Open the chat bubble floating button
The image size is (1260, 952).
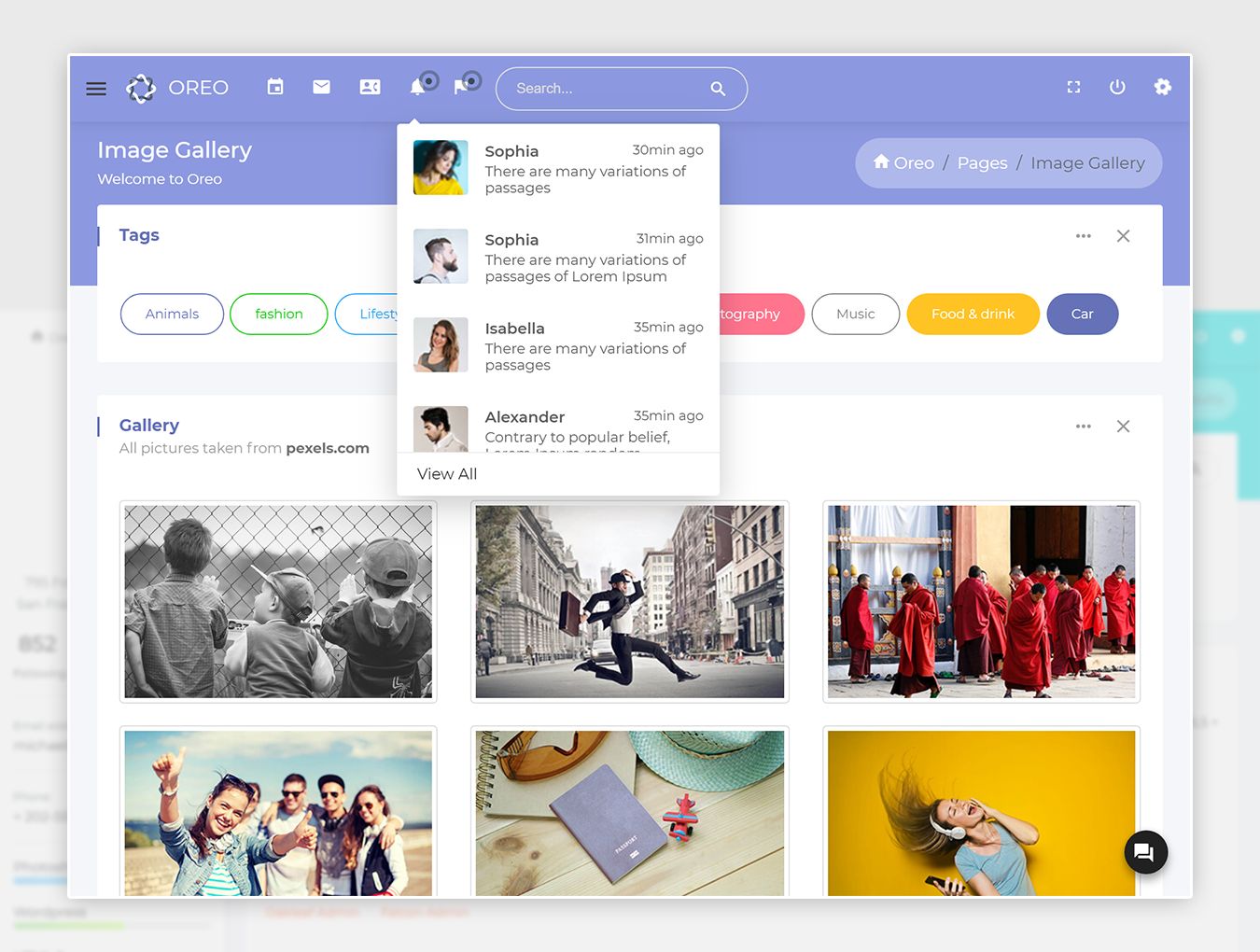point(1145,852)
